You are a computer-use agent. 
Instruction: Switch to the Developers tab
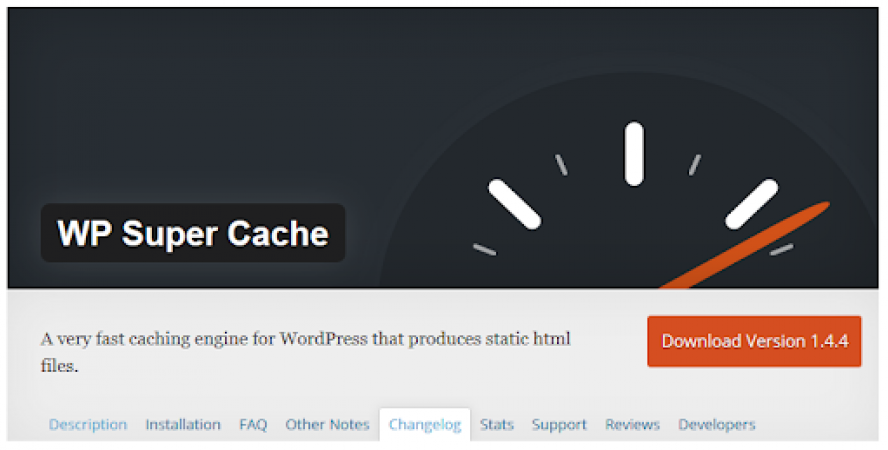click(x=717, y=425)
